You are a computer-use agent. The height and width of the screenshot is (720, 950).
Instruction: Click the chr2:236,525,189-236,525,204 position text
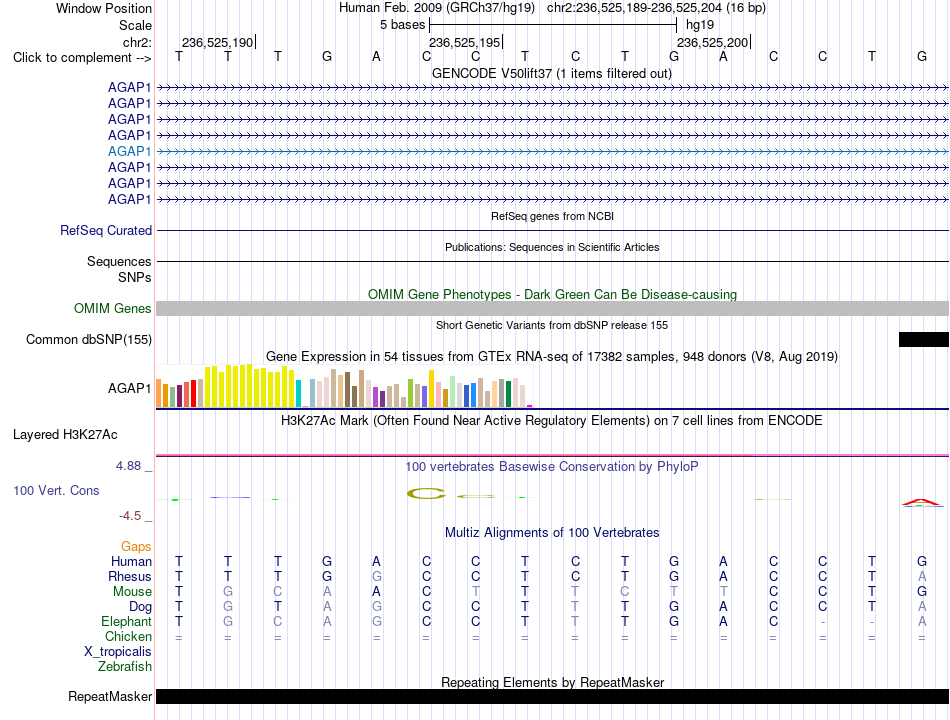coord(656,8)
